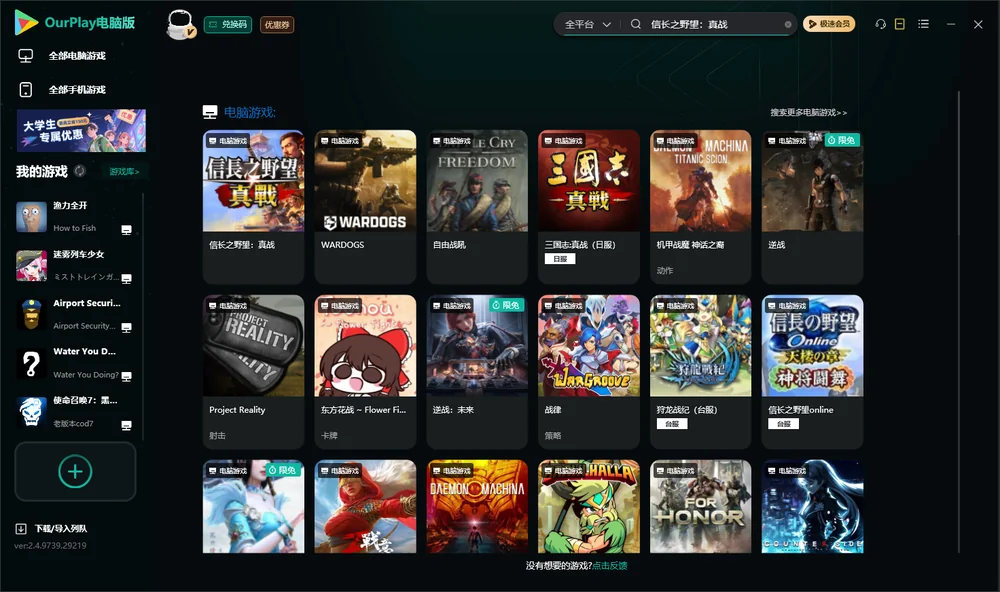
Task: Open the 狩龙战纪（台服）game card
Action: point(701,372)
